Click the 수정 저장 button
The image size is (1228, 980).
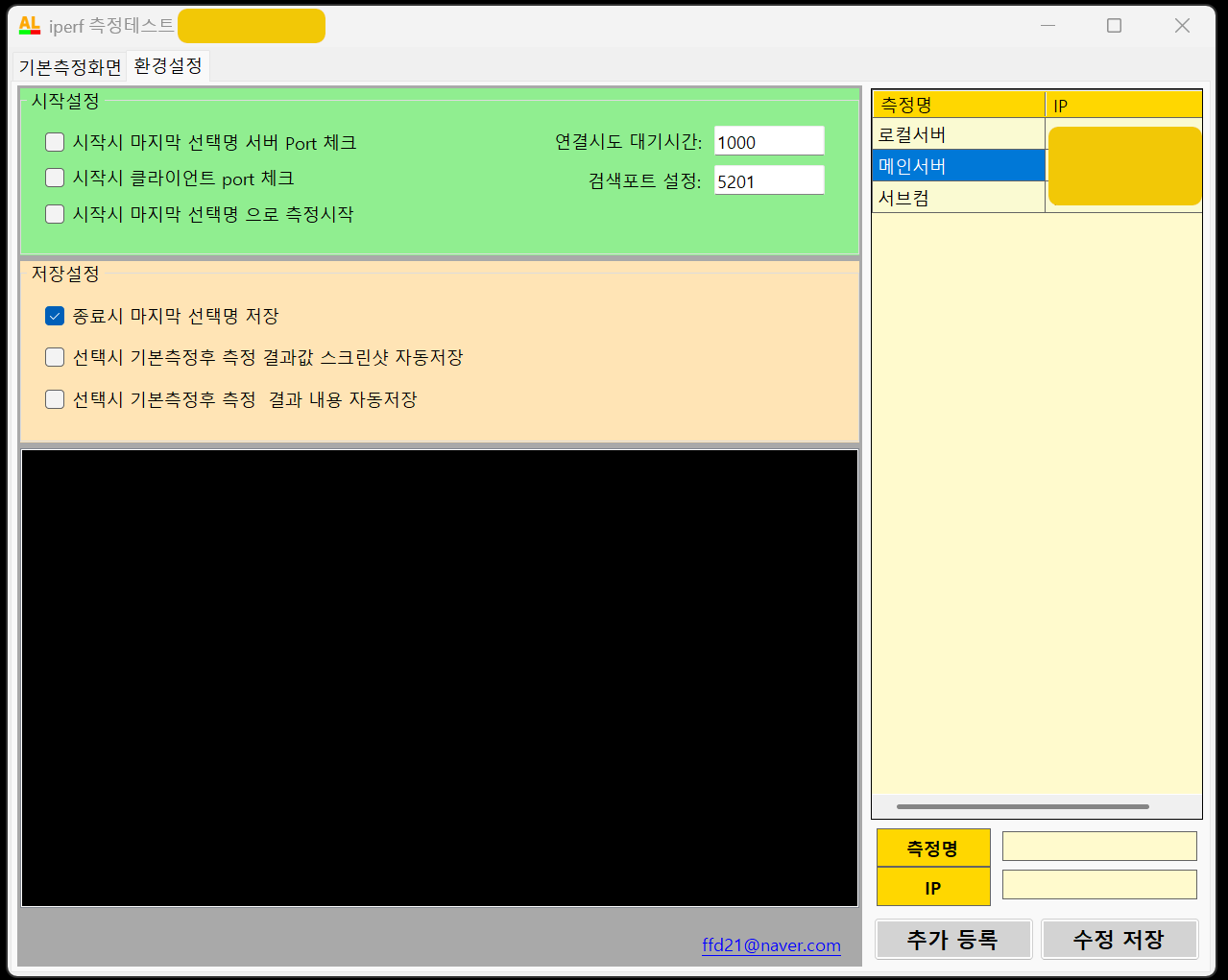[1120, 939]
